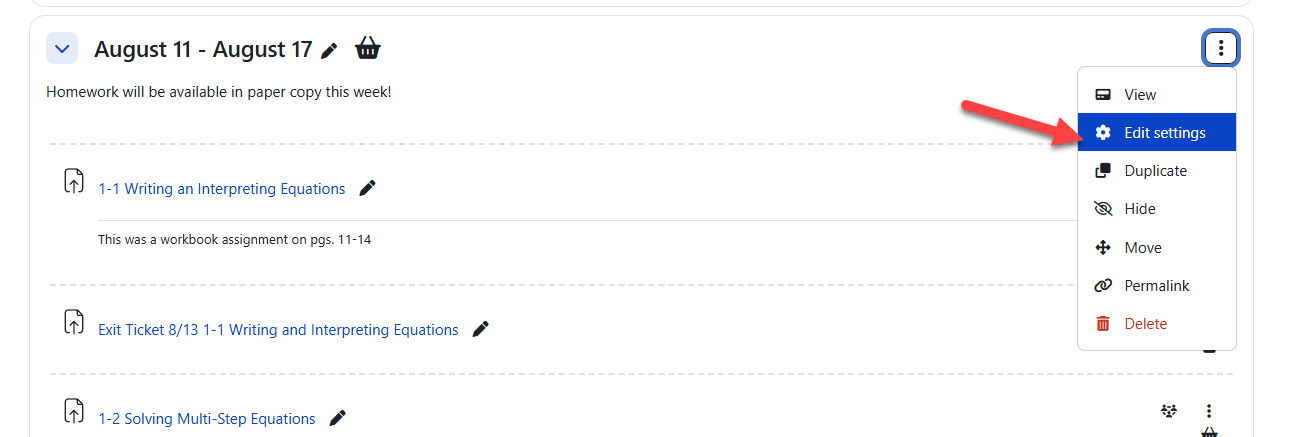Screen dimensions: 1291x437
Task: Collapse the August 11 - August 17 section
Action: click(62, 48)
